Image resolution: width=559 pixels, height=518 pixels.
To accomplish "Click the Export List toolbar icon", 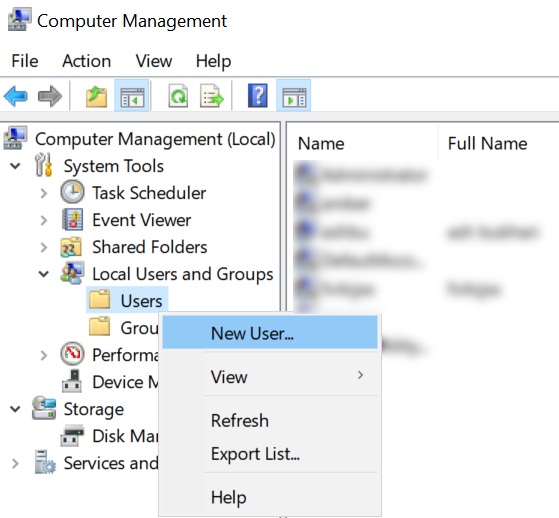I will [212, 96].
